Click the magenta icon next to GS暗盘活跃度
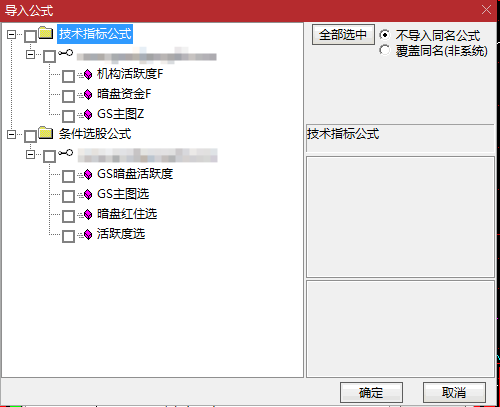The image size is (500, 407). click(x=88, y=174)
